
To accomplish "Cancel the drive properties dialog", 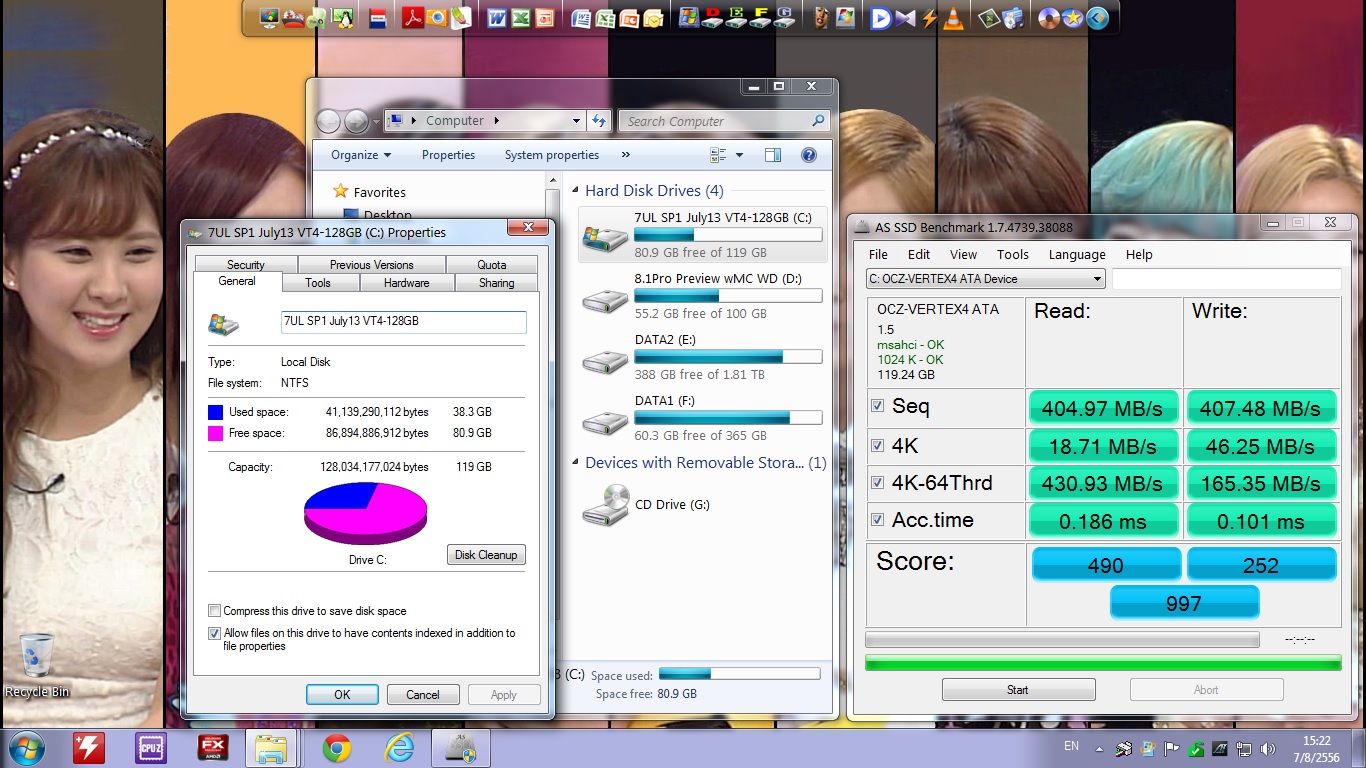I will point(423,694).
